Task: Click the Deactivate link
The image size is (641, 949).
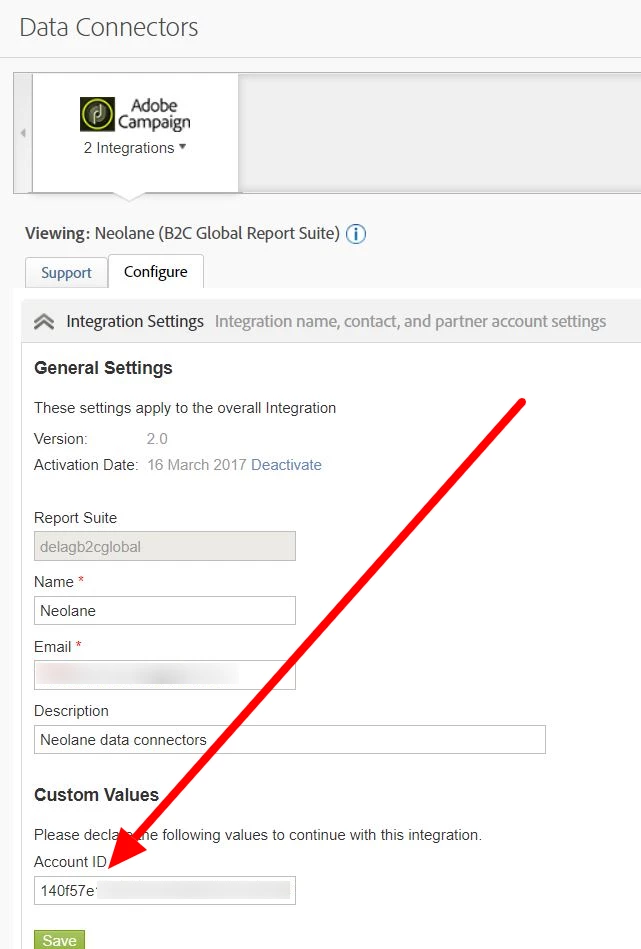Action: click(286, 465)
